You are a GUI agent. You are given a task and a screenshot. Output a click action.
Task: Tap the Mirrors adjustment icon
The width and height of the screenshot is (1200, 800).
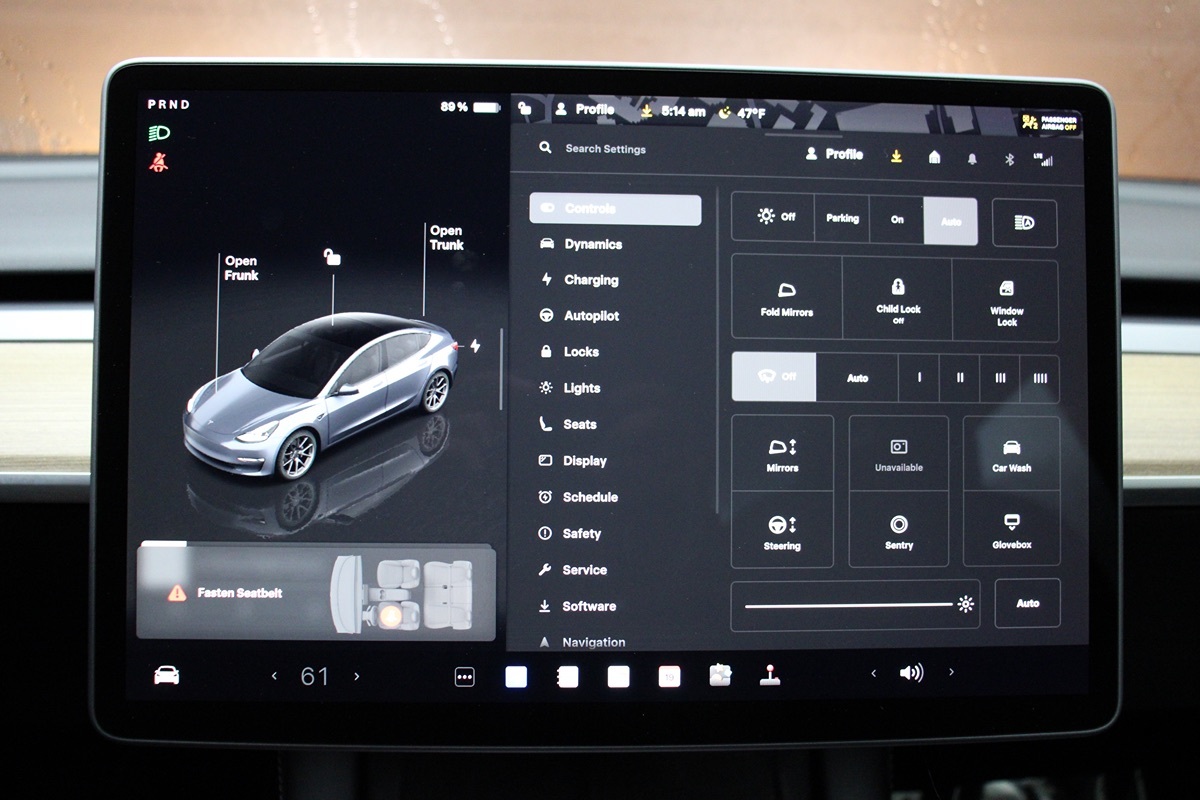[x=782, y=453]
